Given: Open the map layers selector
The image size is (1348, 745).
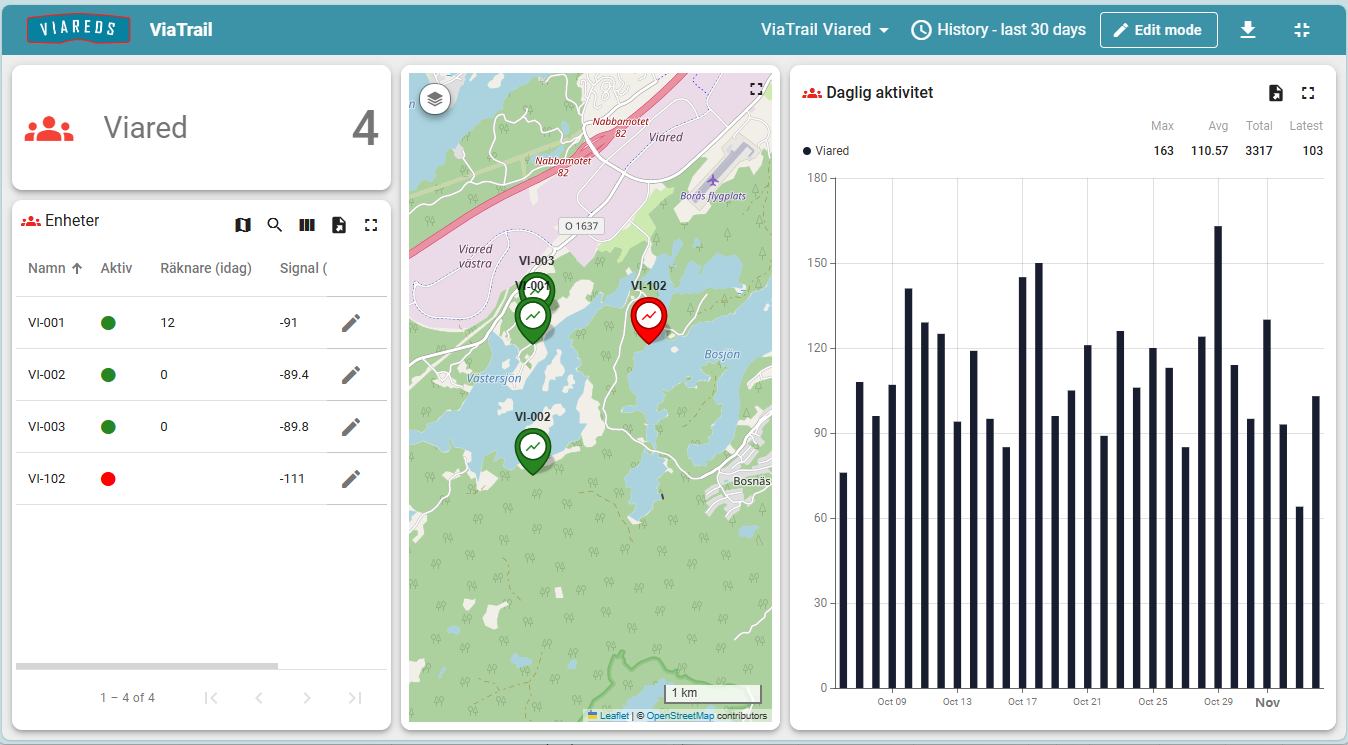Looking at the screenshot, I should pyautogui.click(x=435, y=99).
